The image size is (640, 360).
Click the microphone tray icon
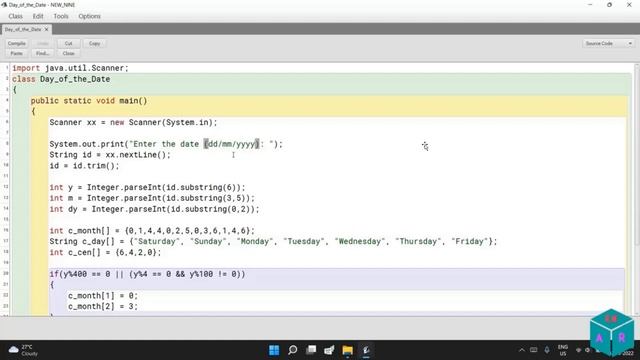click(547, 350)
